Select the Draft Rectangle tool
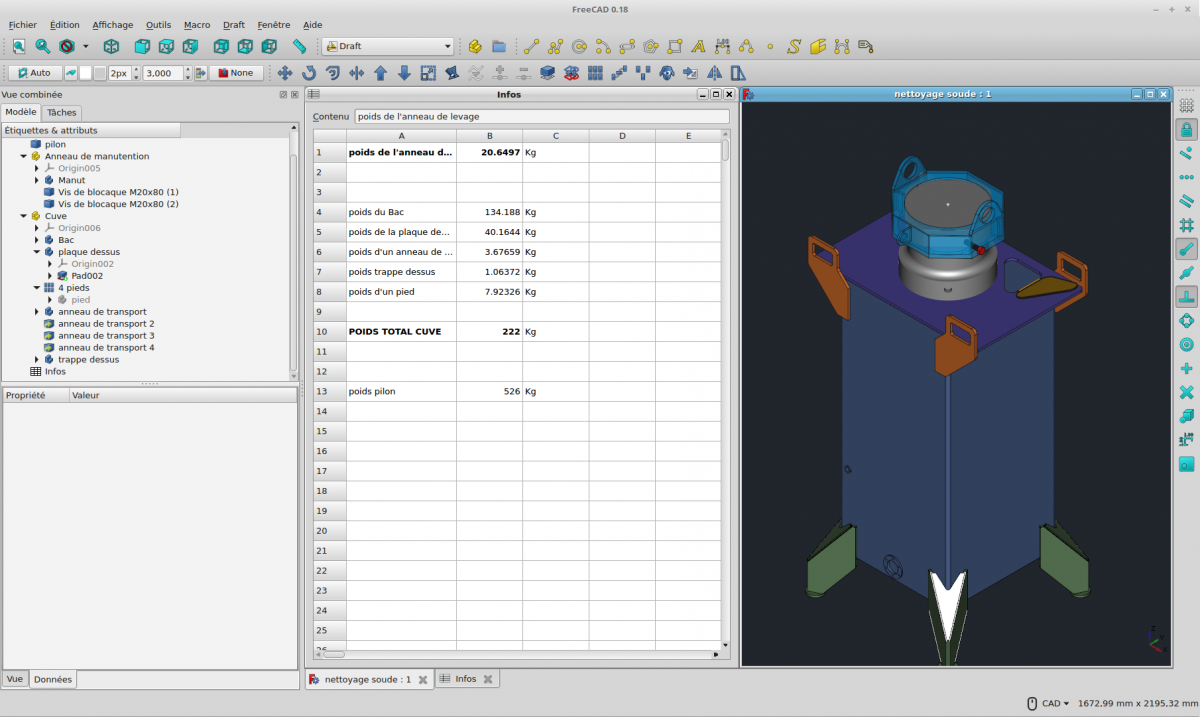The image size is (1200, 717). click(x=675, y=46)
